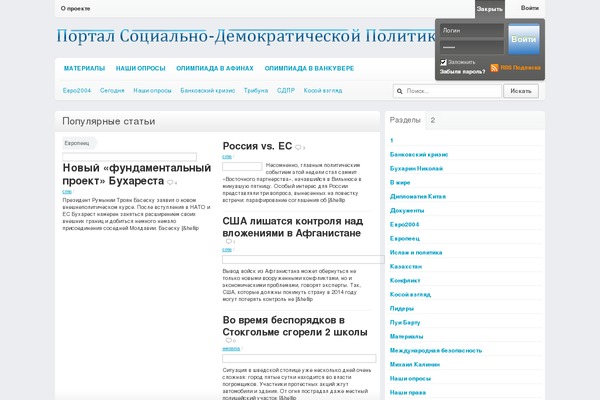Select Банковский кризис in submenu
This screenshot has height=400, width=600.
[207, 91]
